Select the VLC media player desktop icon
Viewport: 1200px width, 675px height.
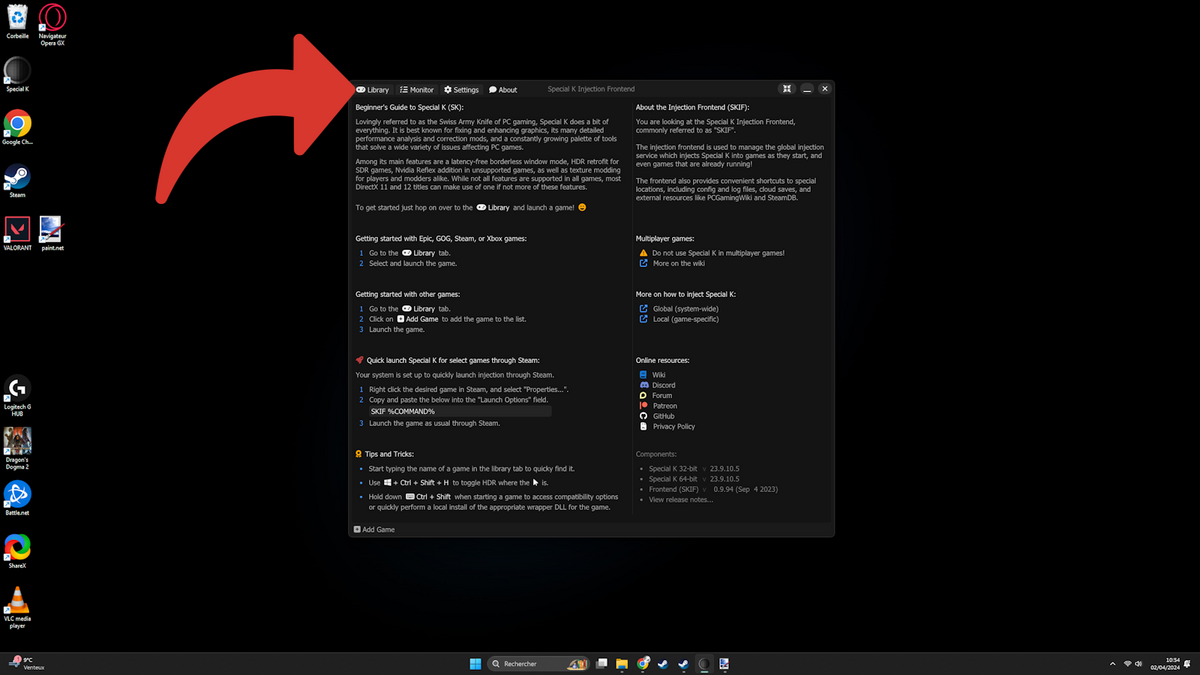point(17,607)
